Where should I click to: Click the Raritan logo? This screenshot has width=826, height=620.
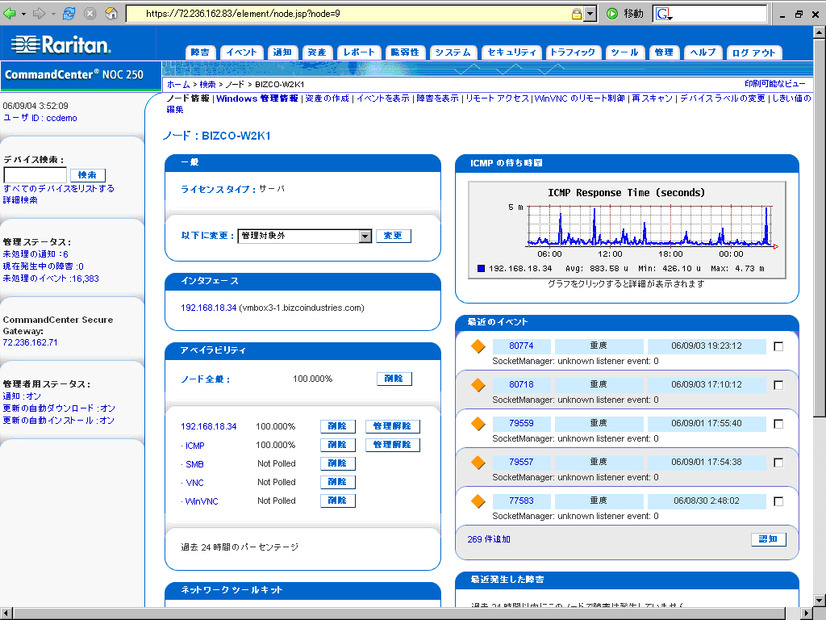(x=61, y=45)
